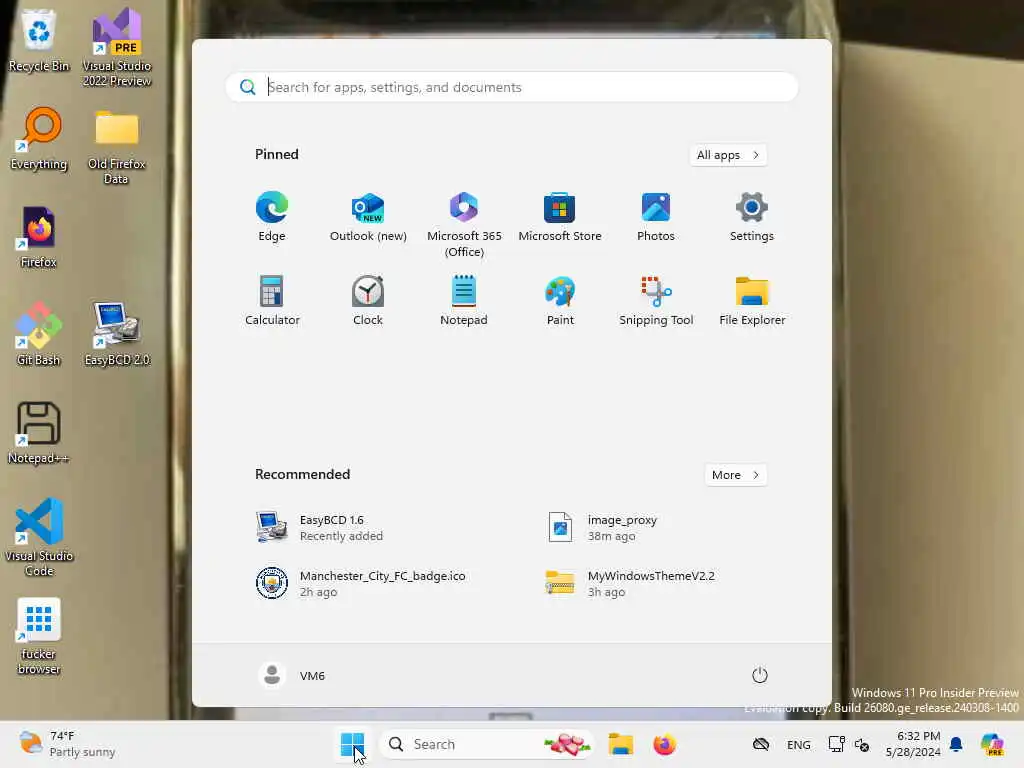Open File Explorer from the taskbar
The image size is (1024, 768).
(x=620, y=744)
